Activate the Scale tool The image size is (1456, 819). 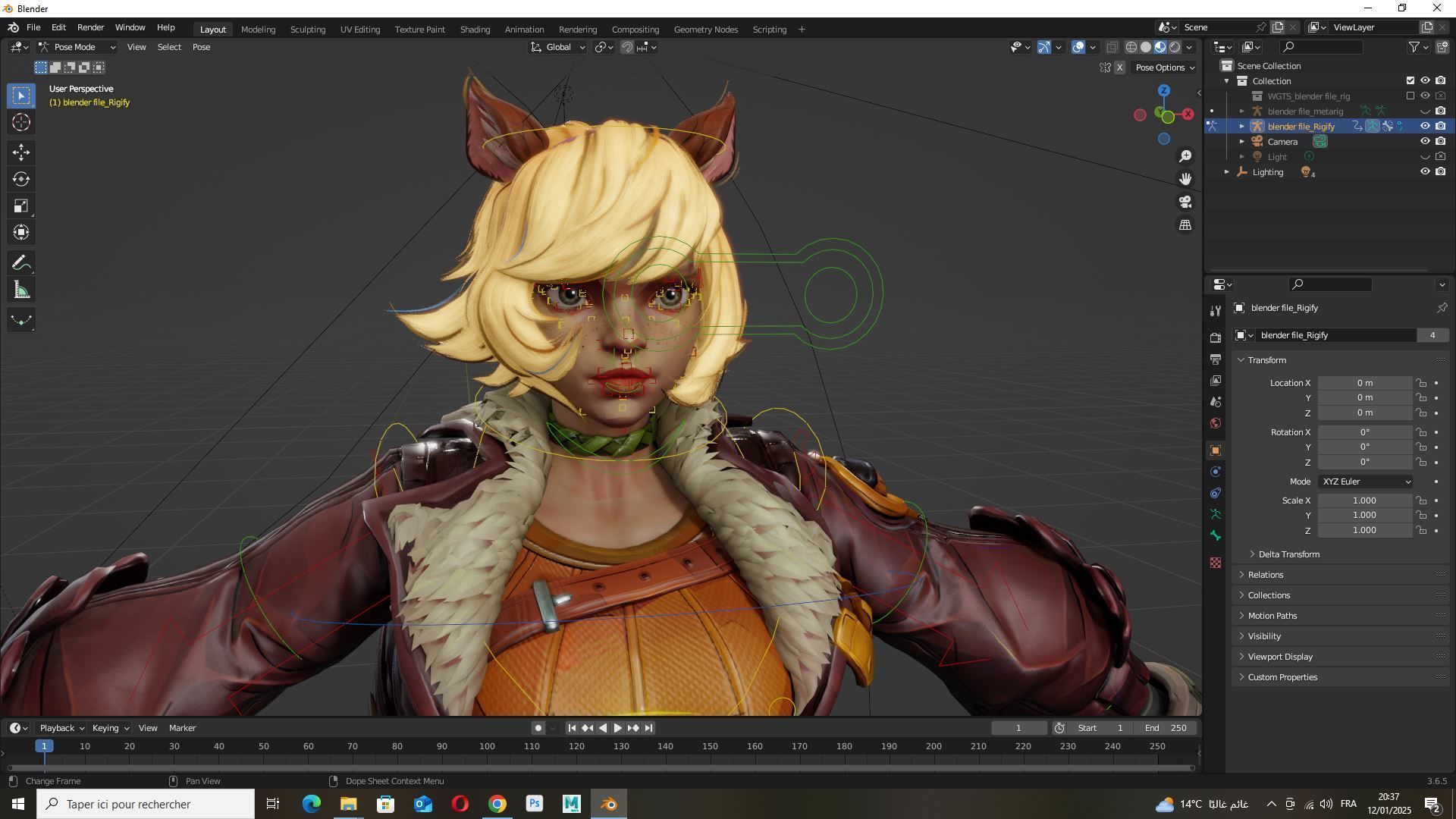[x=21, y=206]
